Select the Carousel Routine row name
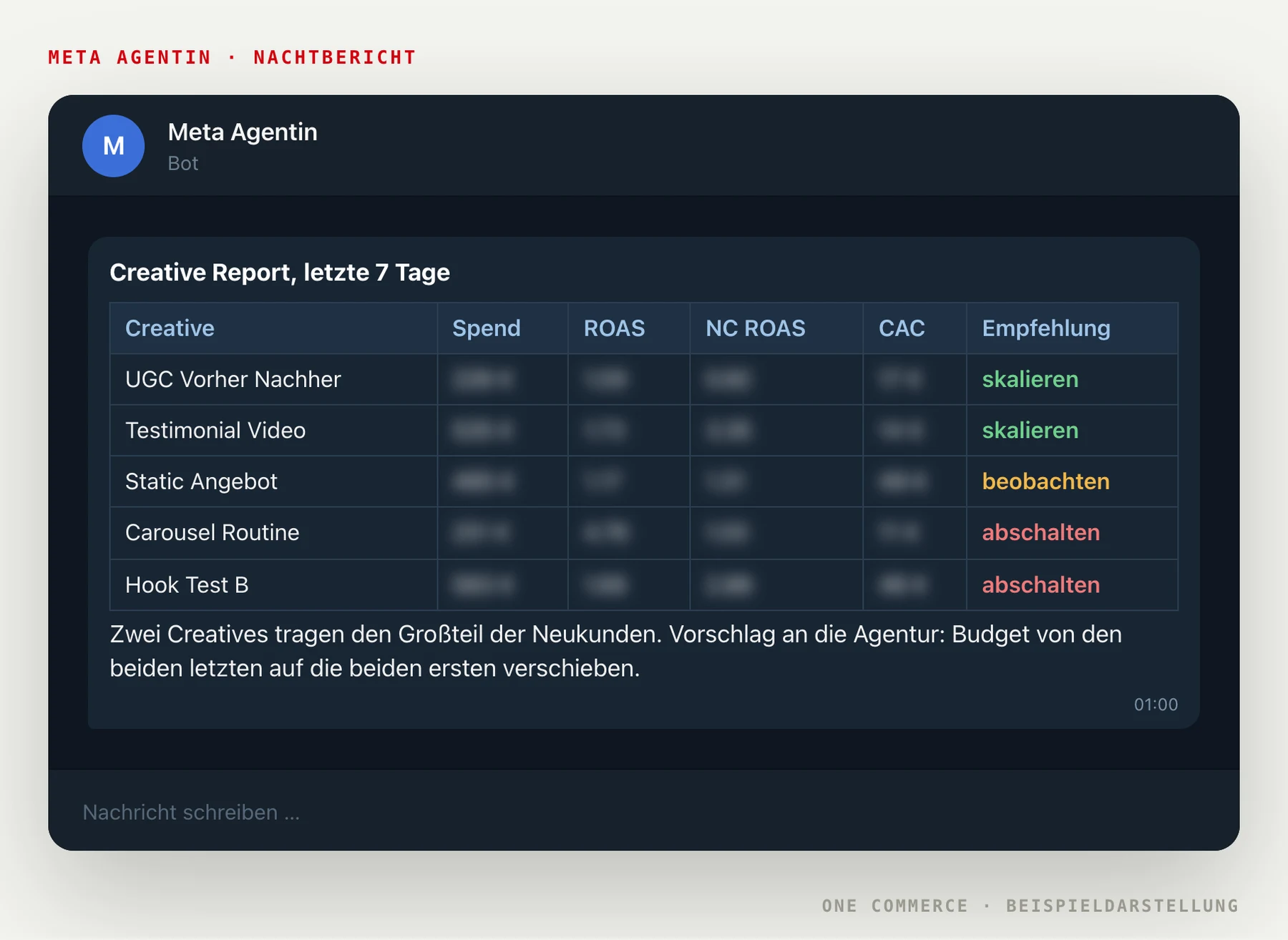 pos(213,533)
